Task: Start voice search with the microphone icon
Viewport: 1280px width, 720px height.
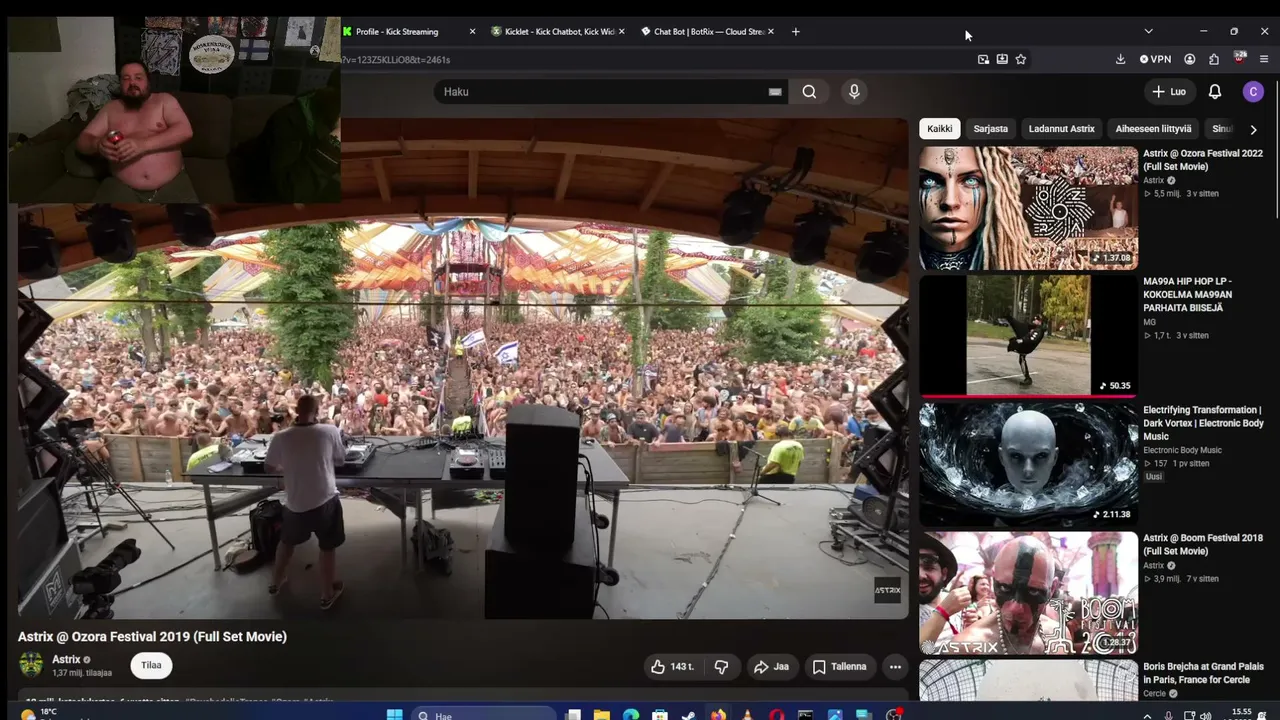Action: click(x=854, y=92)
